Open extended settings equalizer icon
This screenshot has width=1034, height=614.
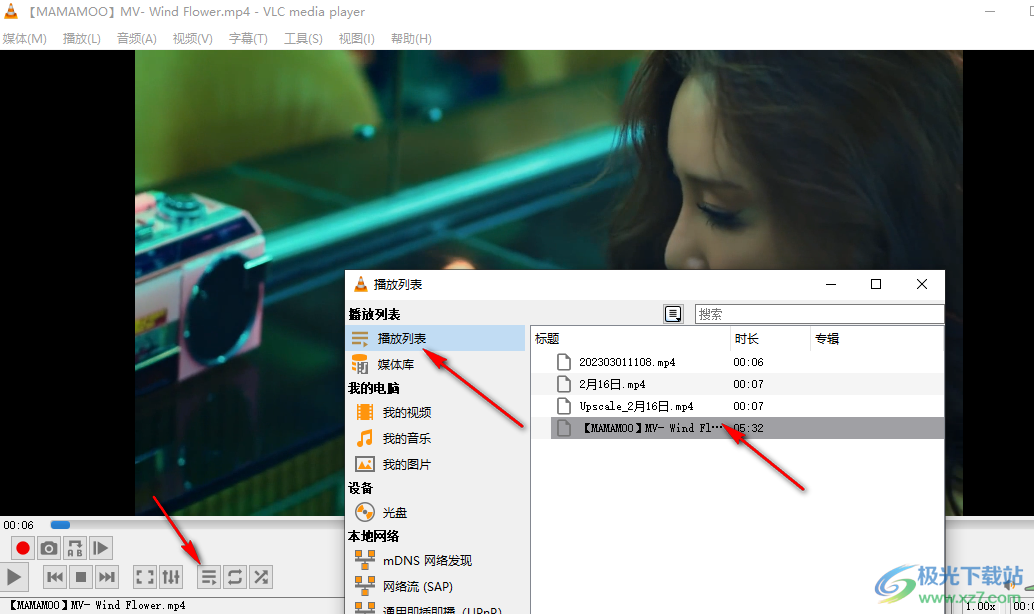pos(171,577)
